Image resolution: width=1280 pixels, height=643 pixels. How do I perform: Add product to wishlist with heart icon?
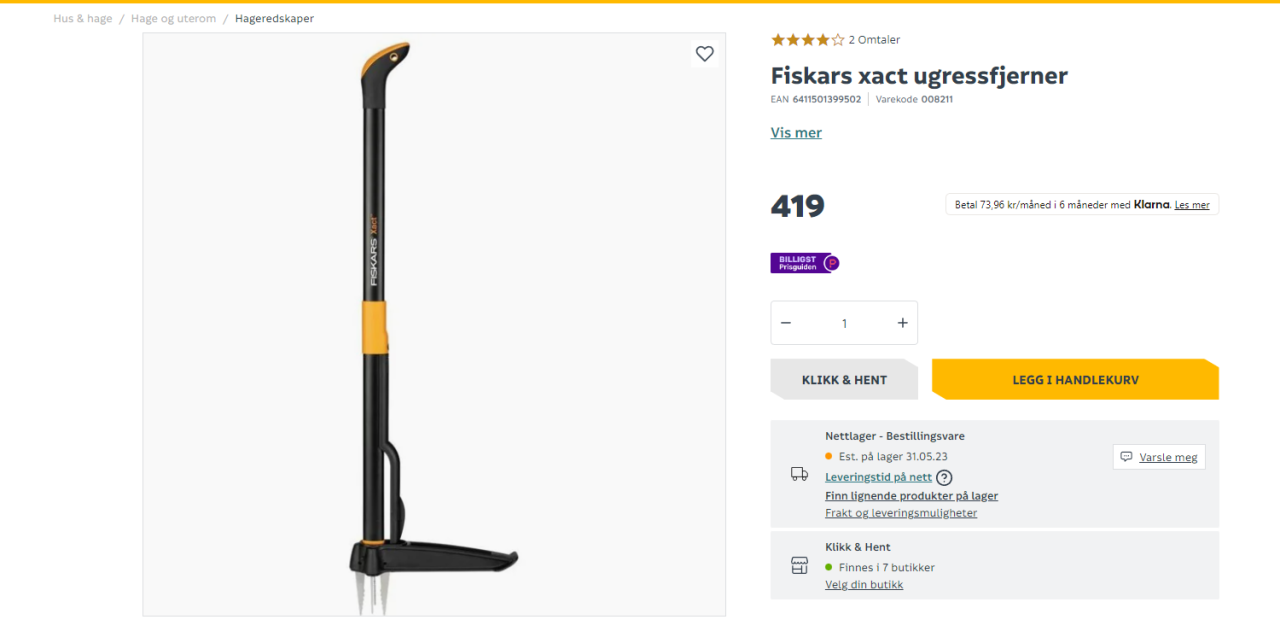[x=705, y=54]
